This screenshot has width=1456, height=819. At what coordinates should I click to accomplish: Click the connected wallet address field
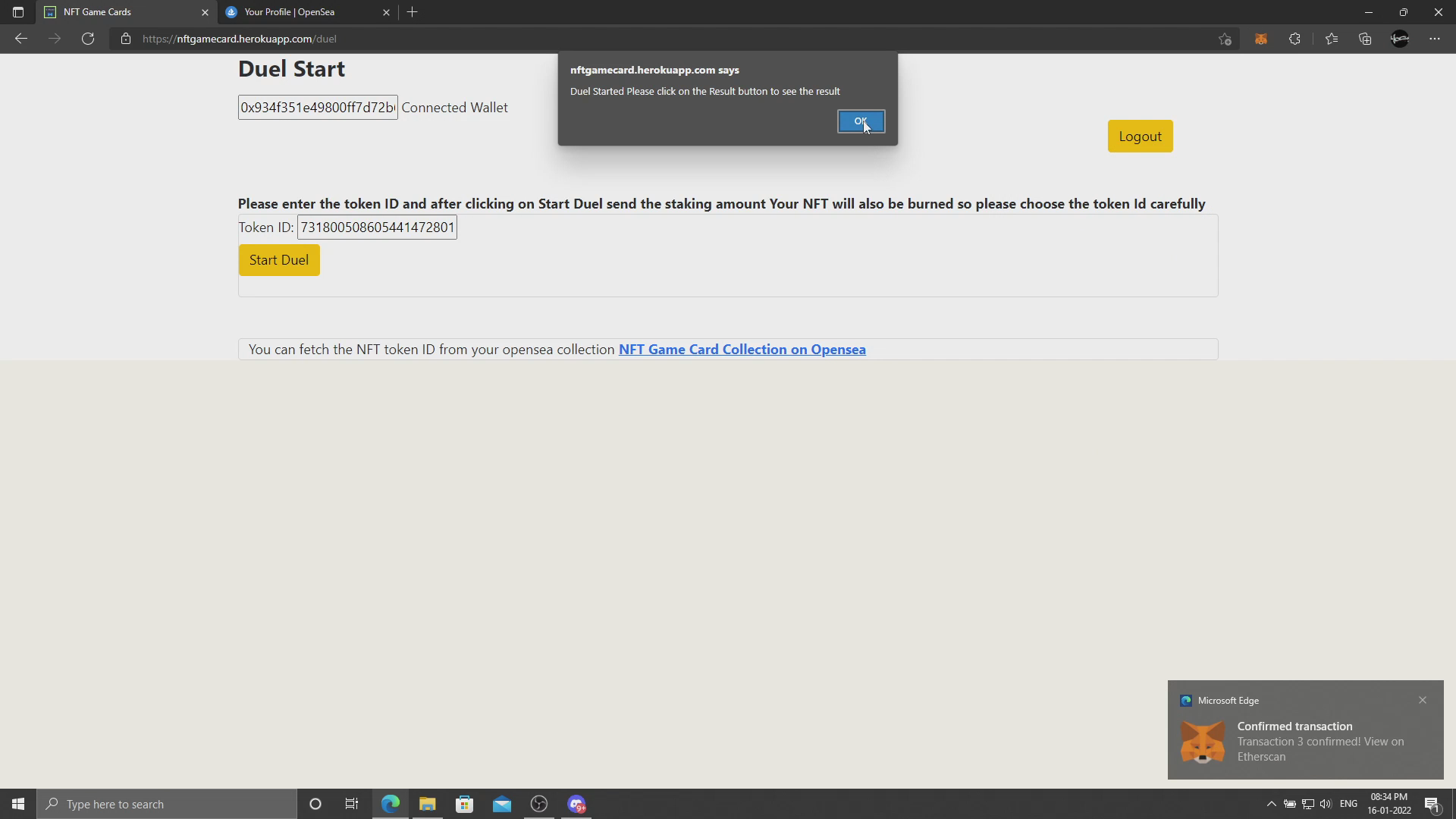(x=318, y=108)
